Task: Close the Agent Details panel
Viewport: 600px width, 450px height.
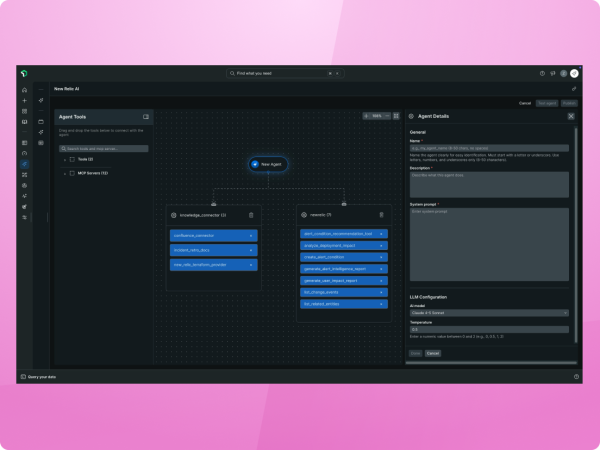Action: (x=571, y=116)
